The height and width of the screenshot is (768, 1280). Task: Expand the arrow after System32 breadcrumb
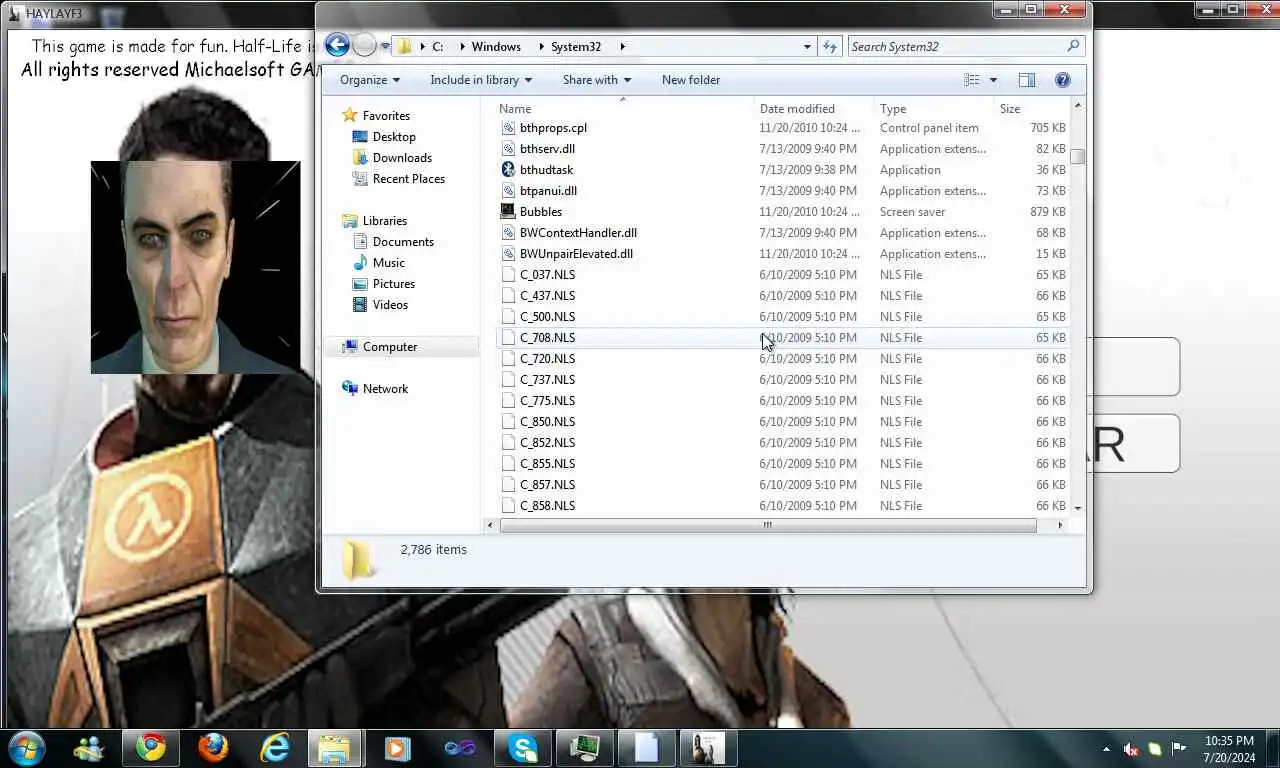622,46
